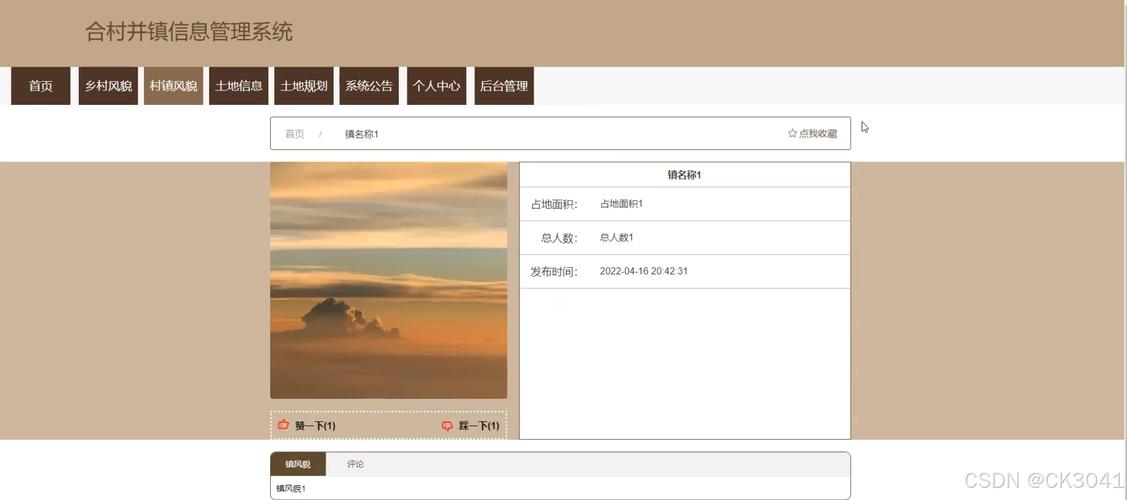Open the 土地信息 page
1127x500 pixels.
(x=238, y=86)
